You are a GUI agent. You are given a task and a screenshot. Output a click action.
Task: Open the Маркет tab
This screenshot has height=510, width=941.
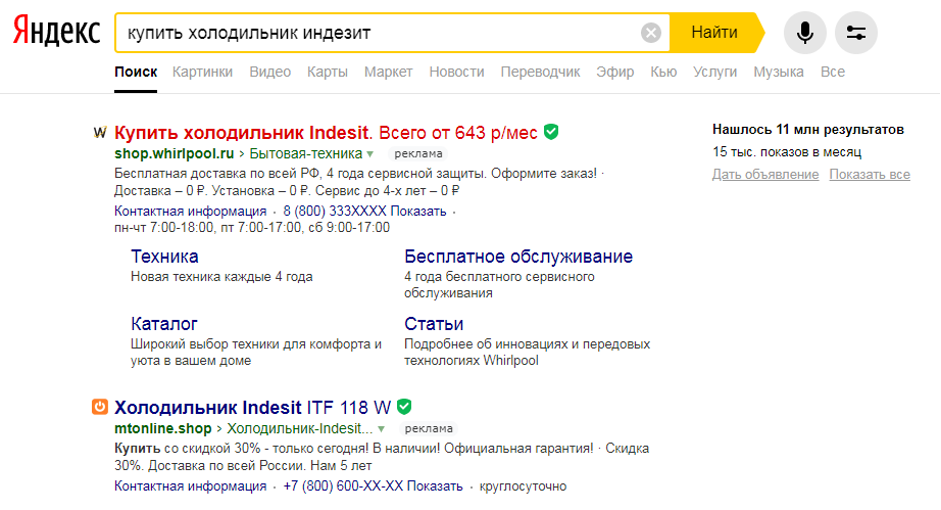[x=388, y=72]
